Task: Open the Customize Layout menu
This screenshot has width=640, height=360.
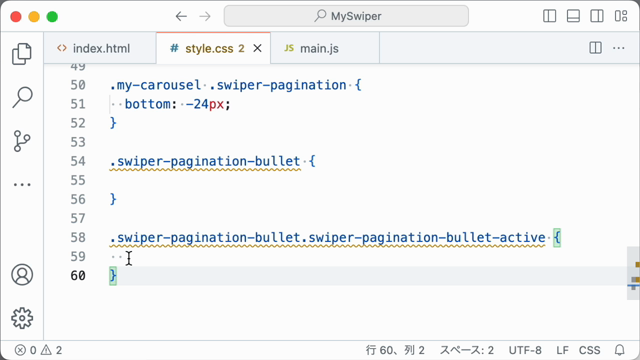Action: tap(621, 16)
